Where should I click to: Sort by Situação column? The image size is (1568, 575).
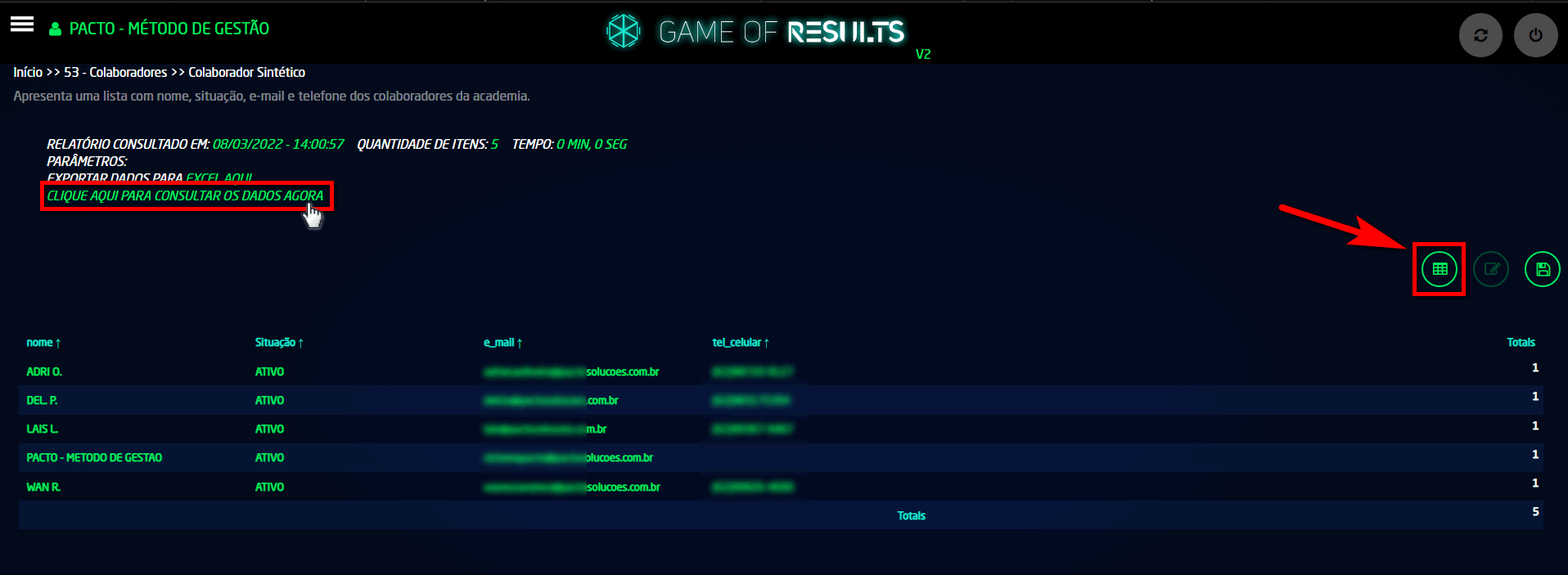pos(279,343)
